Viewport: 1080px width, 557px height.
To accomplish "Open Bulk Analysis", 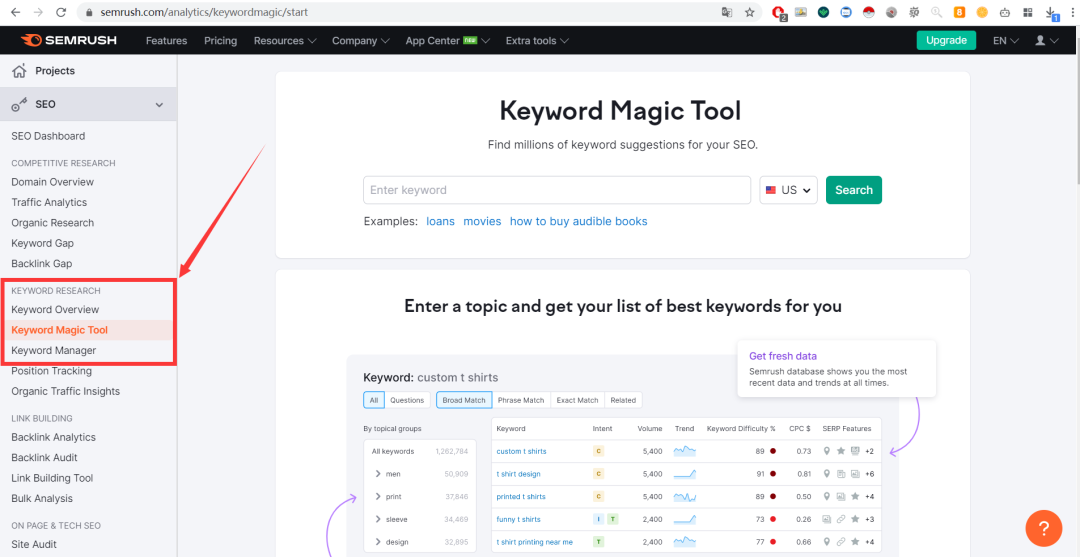I will [x=42, y=498].
